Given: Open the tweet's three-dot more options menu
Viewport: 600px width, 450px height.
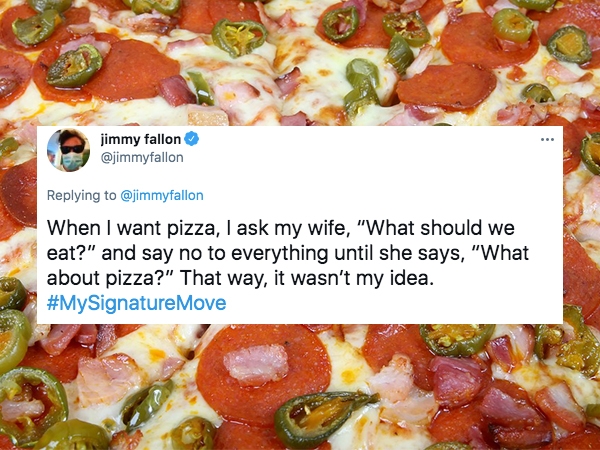Looking at the screenshot, I should [x=546, y=140].
